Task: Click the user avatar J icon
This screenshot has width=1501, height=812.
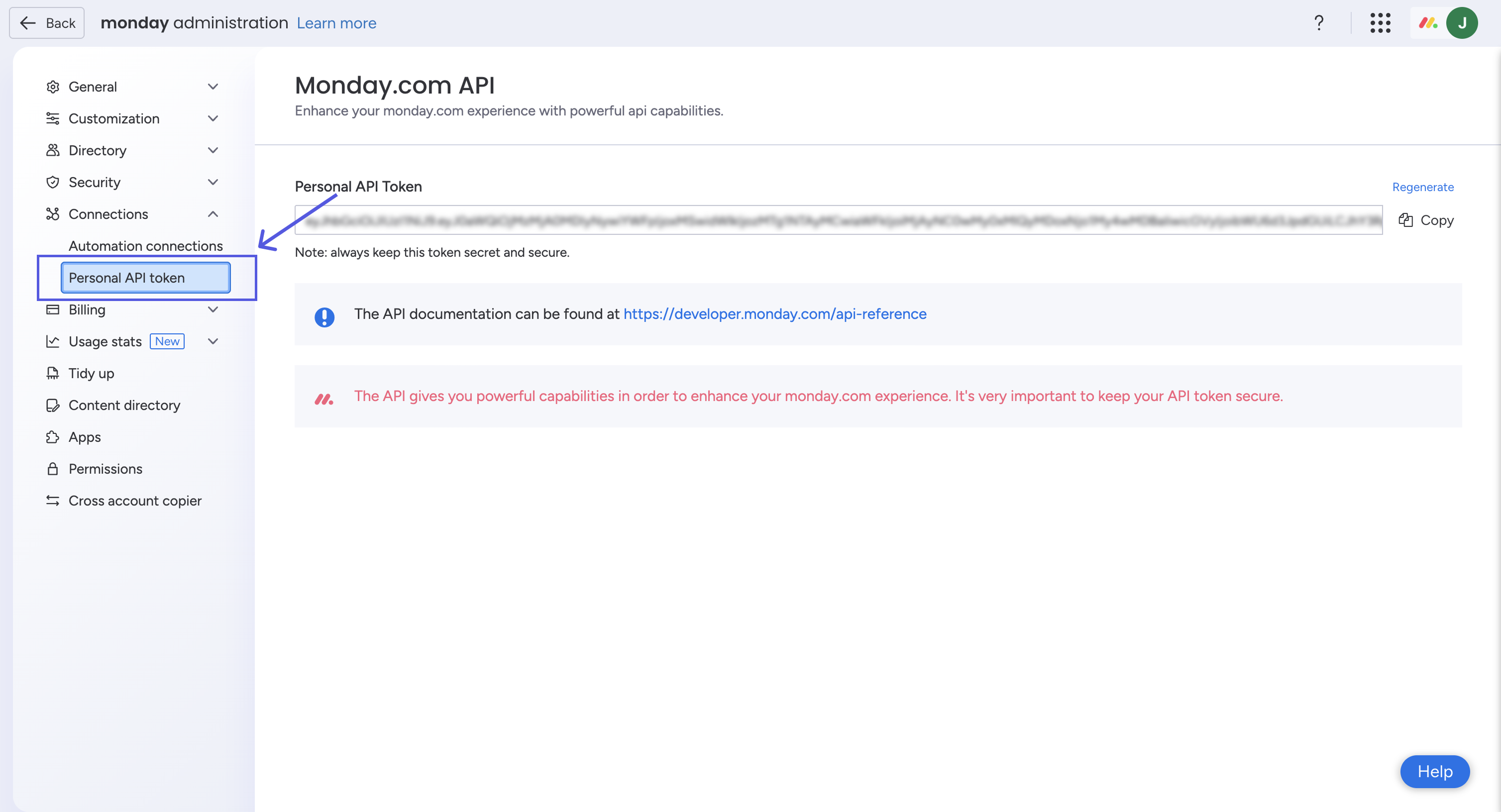Action: [x=1461, y=23]
